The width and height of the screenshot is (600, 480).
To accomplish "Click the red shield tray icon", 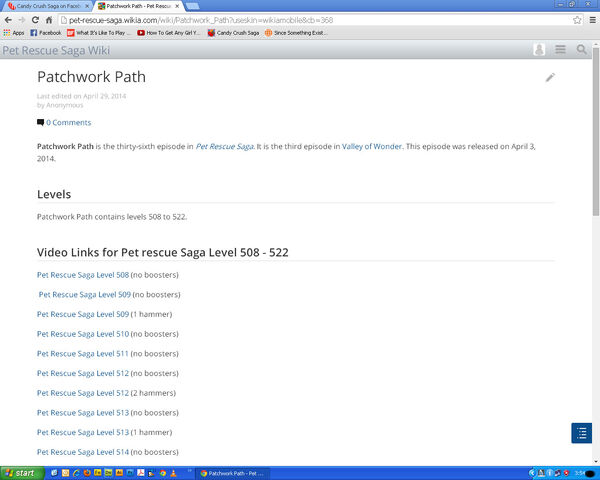I will (x=566, y=473).
